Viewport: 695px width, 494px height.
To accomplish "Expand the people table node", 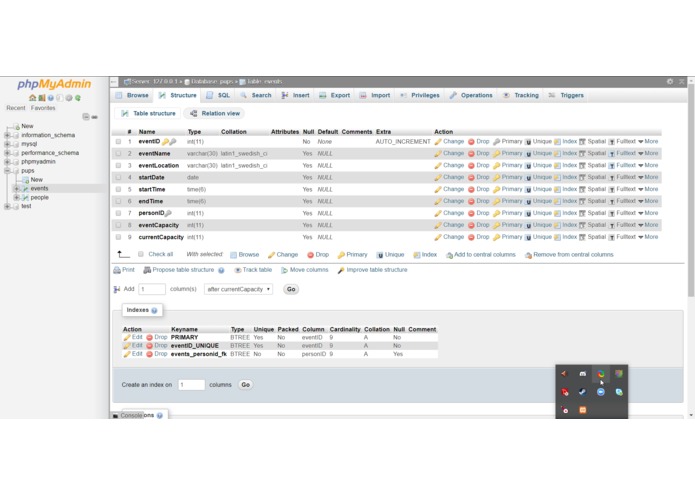I will 16,198.
